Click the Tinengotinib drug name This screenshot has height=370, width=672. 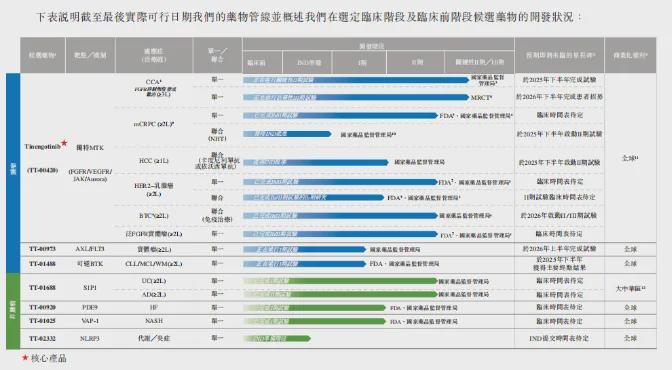[x=42, y=147]
